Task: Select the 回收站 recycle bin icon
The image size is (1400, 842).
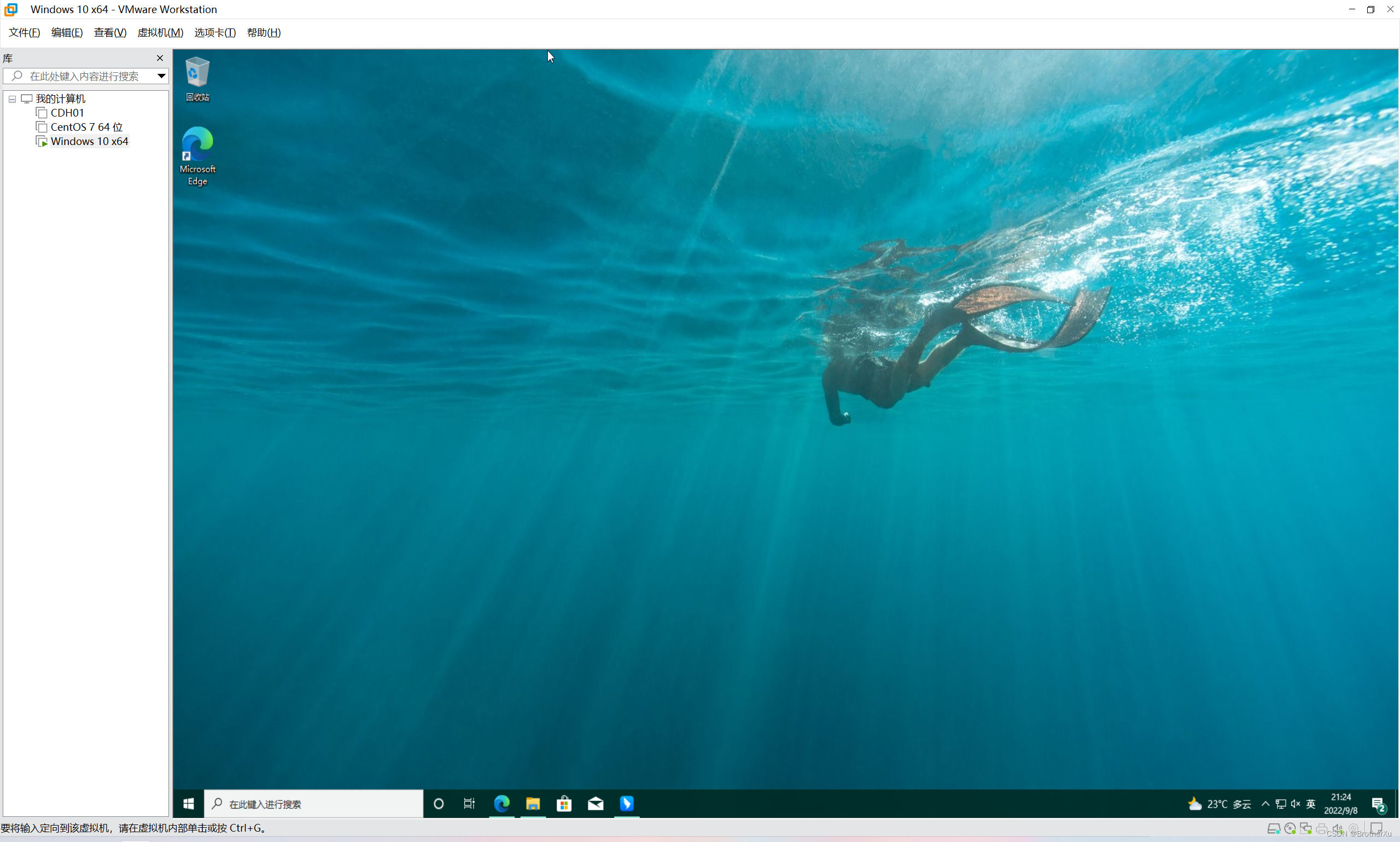Action: (197, 79)
